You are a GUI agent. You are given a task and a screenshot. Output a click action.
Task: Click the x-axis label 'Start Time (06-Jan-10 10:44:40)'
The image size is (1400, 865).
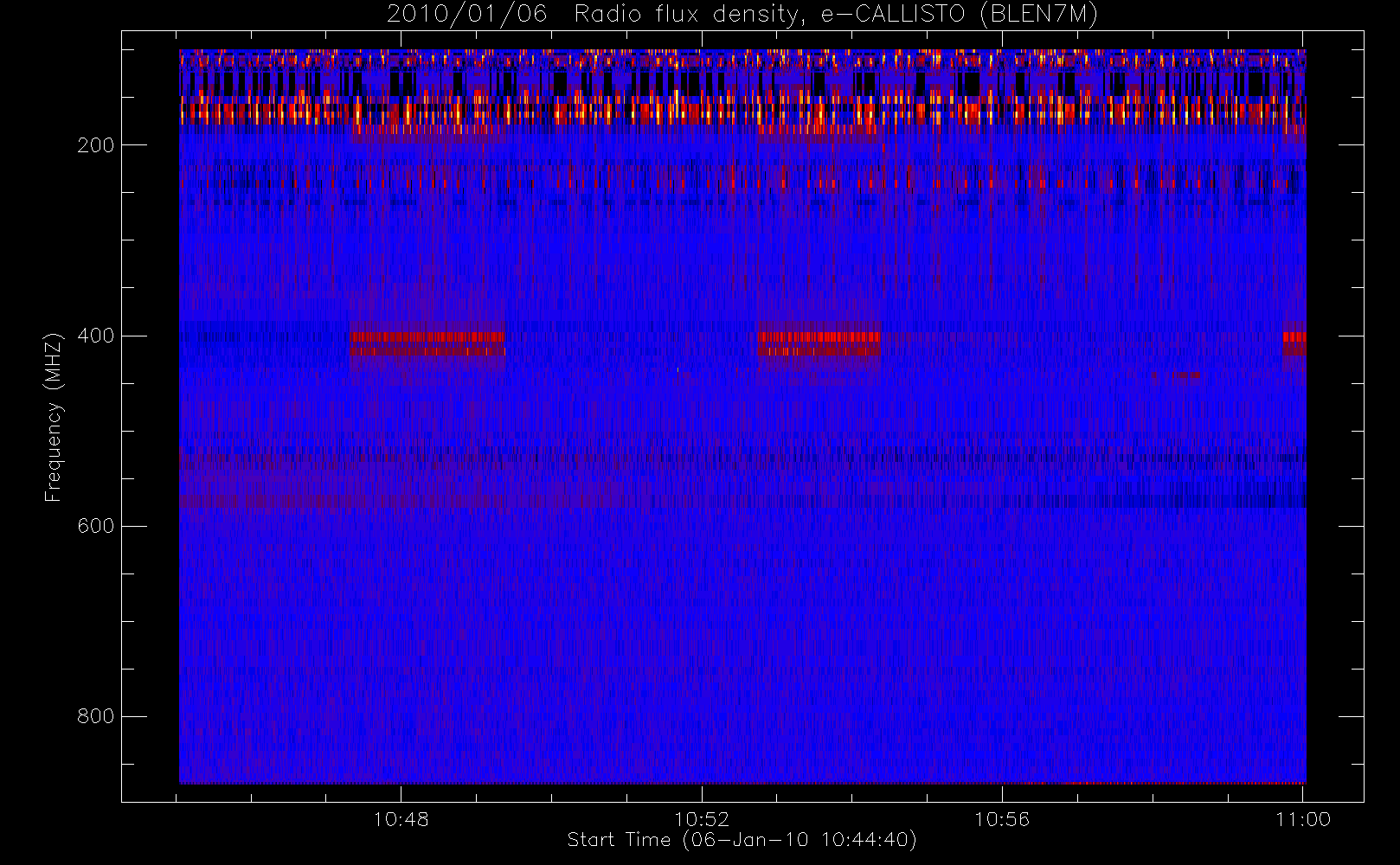(742, 840)
